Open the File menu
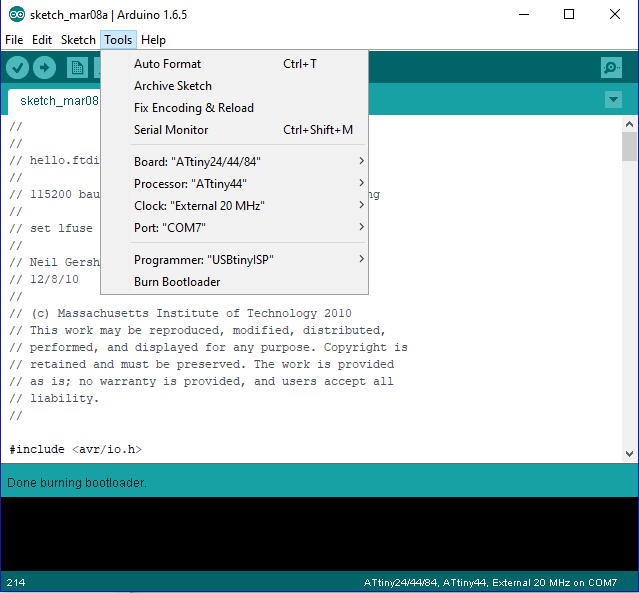Screen dimensions: 639x593 tap(14, 40)
